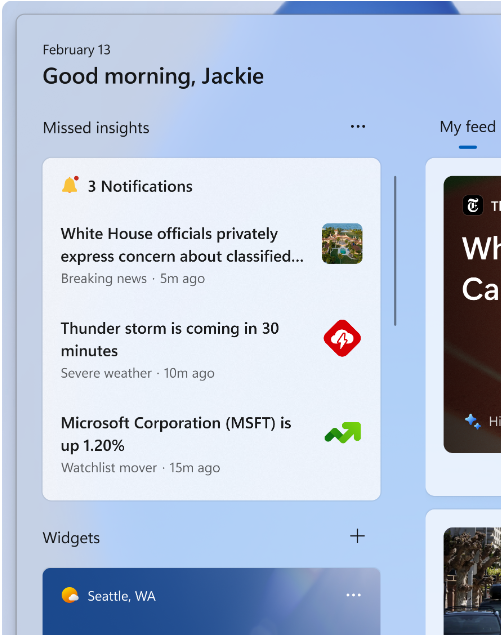Open the Seattle weather widget options

354,595
